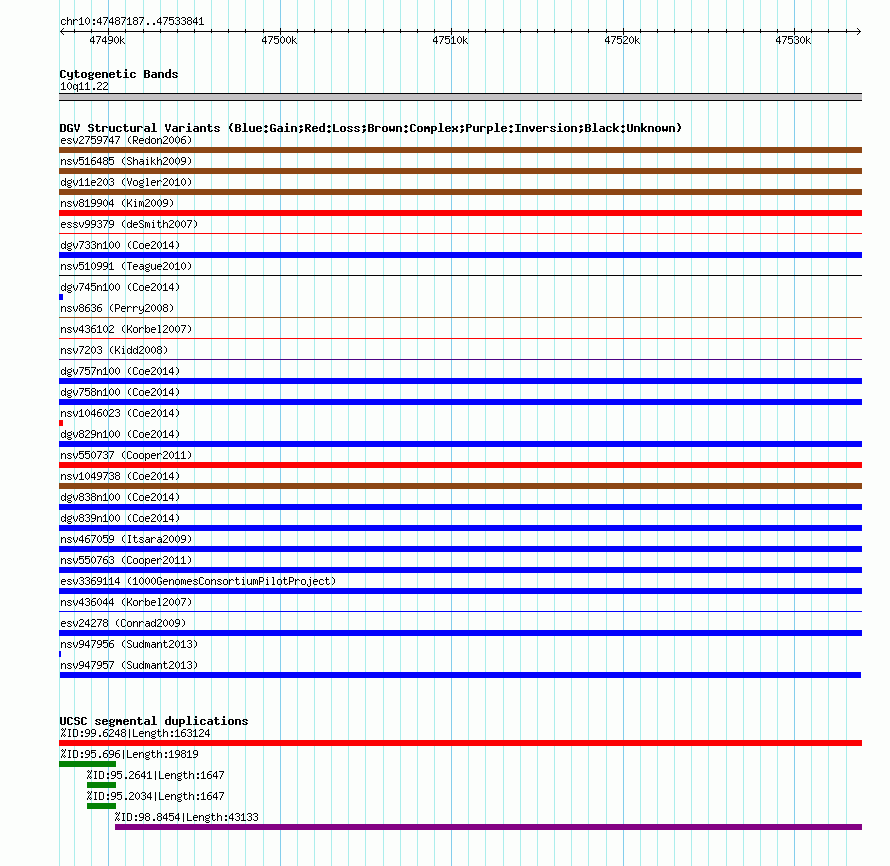This screenshot has width=890, height=866.
Task: Click the chr10:47487187..47533841 coordinate label
Action: point(132,22)
